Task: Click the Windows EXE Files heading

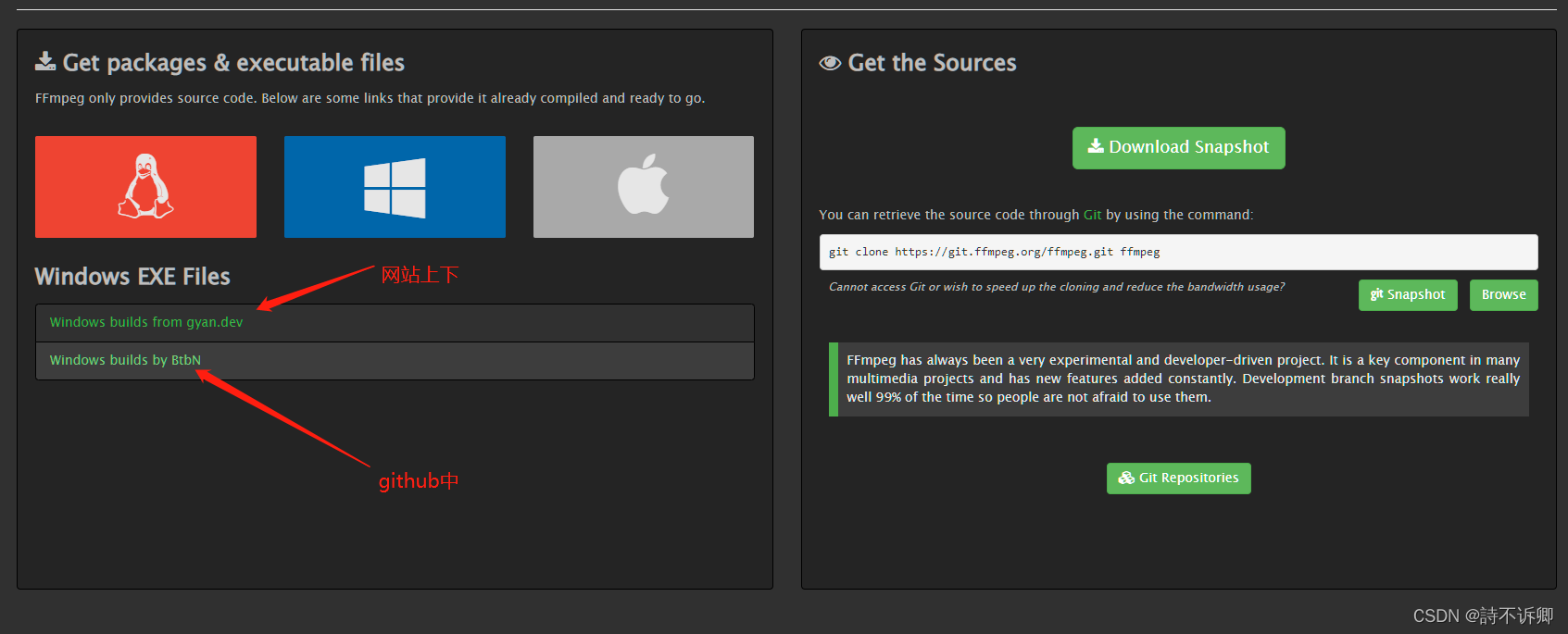Action: [x=132, y=277]
